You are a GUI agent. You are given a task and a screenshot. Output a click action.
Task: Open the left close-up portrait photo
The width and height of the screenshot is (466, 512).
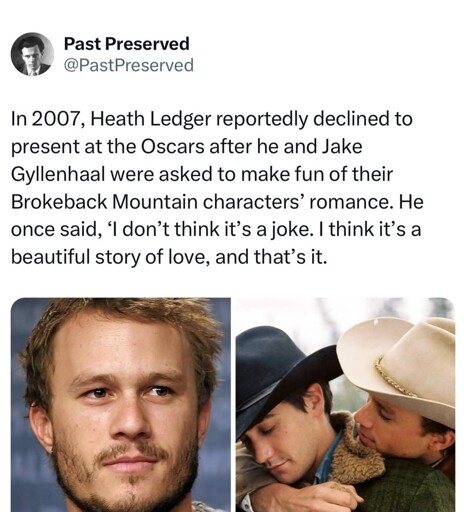(121, 405)
